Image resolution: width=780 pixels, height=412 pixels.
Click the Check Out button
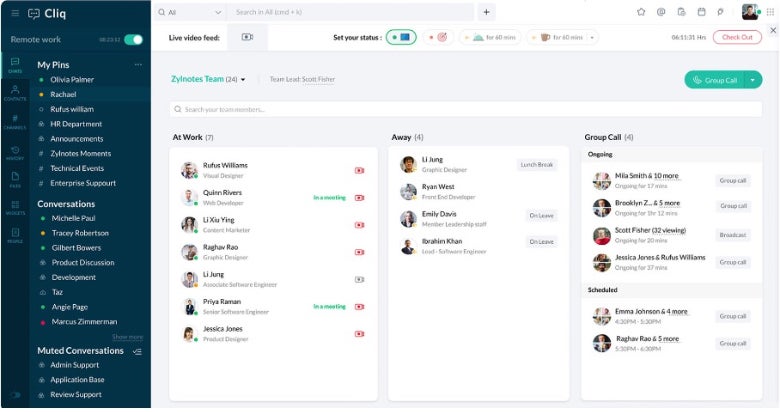click(x=736, y=37)
